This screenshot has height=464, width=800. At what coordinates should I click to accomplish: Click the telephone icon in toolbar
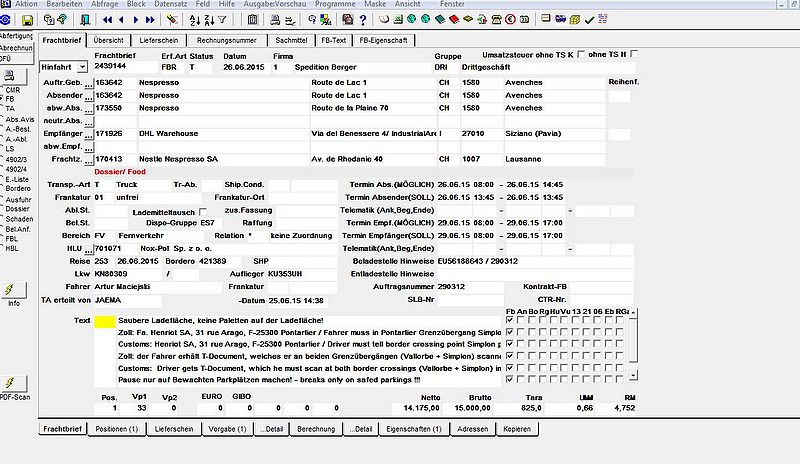point(496,19)
